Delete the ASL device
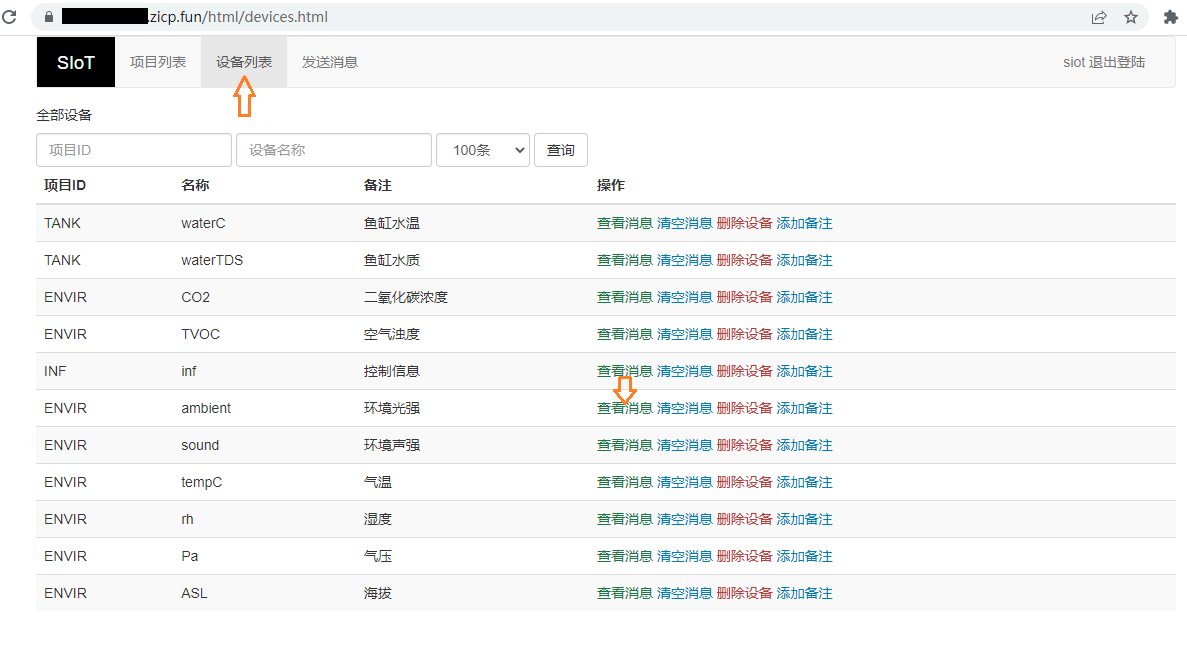The width and height of the screenshot is (1187, 659). (744, 594)
